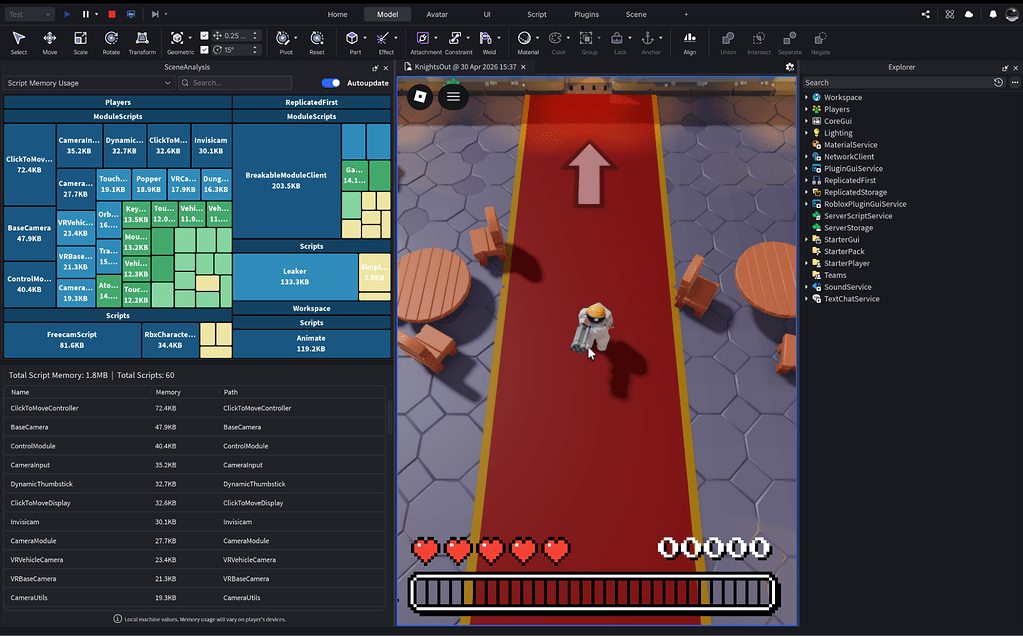This screenshot has height=636, width=1023.
Task: Open the share icon in top bar
Action: point(925,14)
